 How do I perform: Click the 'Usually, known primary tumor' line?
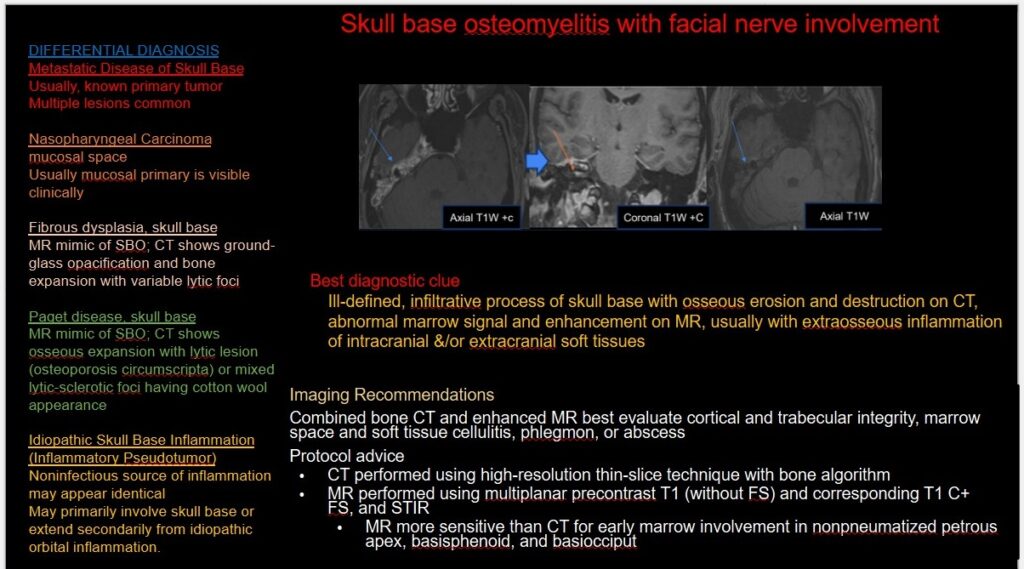click(125, 86)
